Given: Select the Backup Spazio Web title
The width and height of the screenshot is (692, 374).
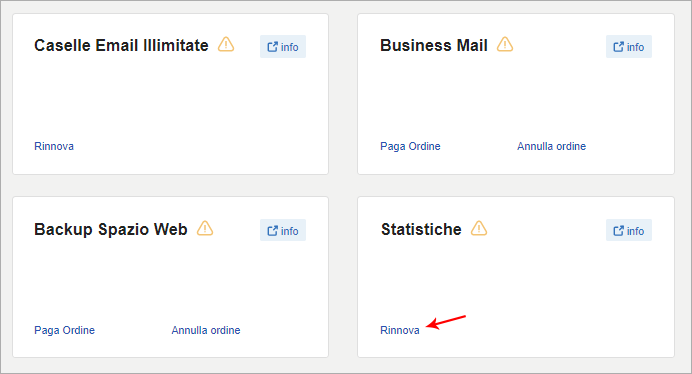Looking at the screenshot, I should pyautogui.click(x=111, y=230).
